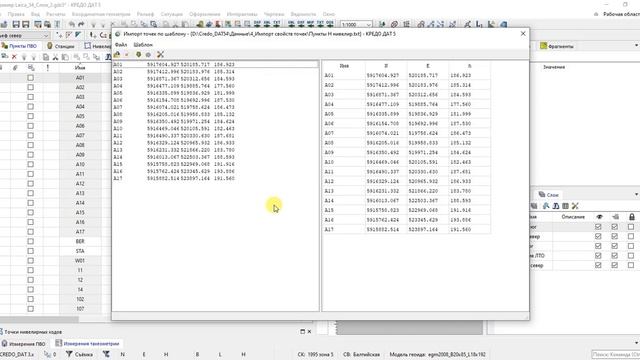Tick the checkbox for point 102
Image resolution: width=640 pixels, height=360 pixels.
(31, 299)
